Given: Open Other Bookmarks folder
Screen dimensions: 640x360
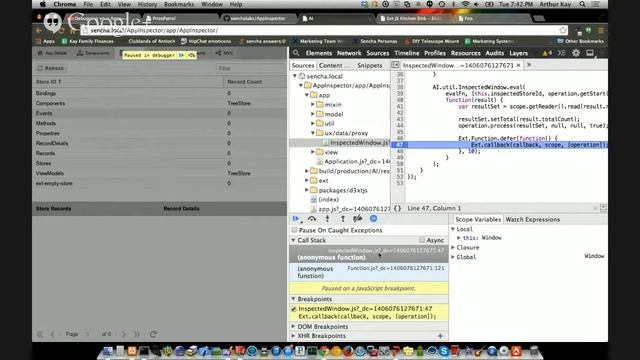Looking at the screenshot, I should [580, 41].
